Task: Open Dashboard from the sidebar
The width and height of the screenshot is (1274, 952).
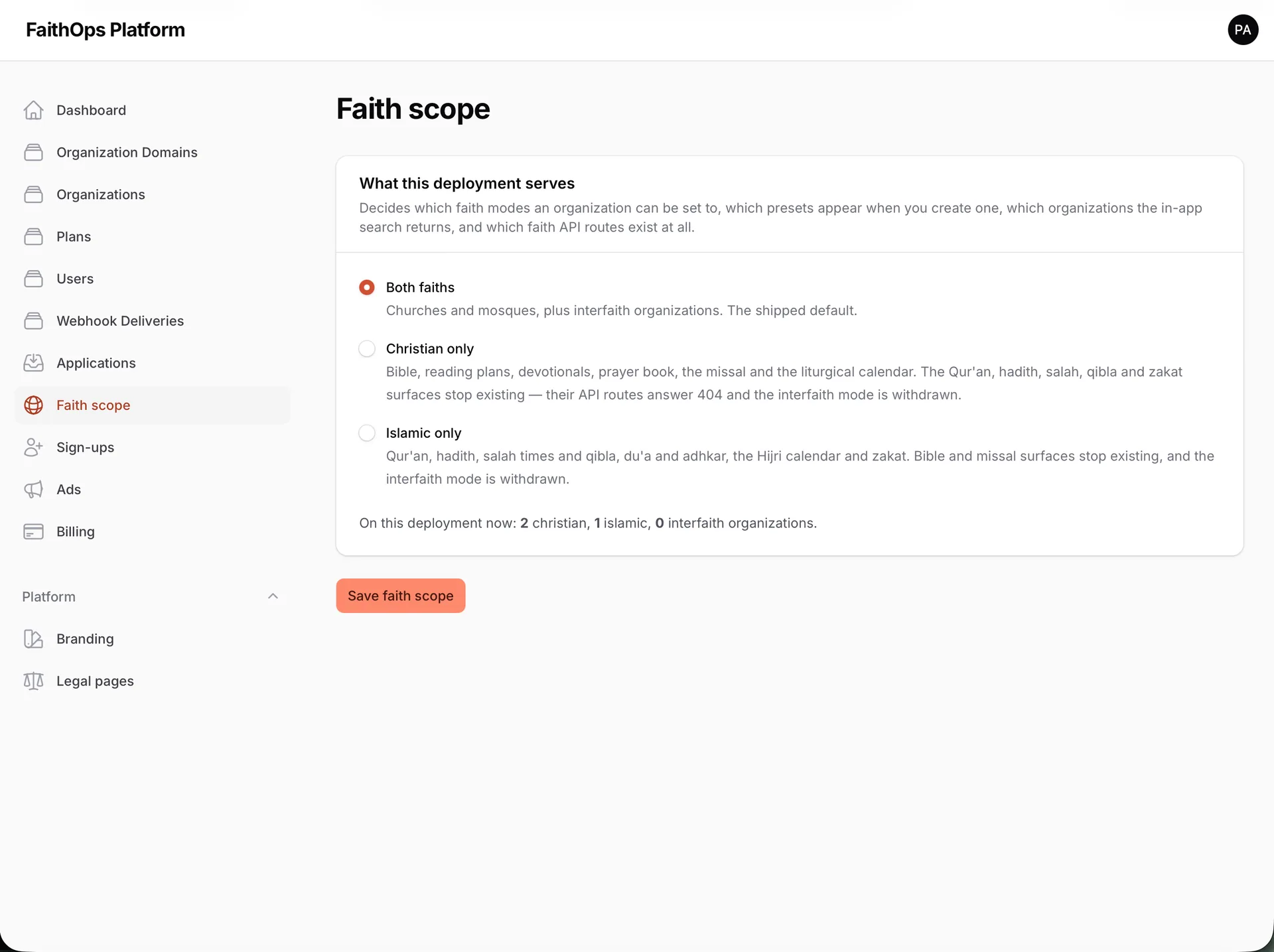Action: [x=153, y=110]
